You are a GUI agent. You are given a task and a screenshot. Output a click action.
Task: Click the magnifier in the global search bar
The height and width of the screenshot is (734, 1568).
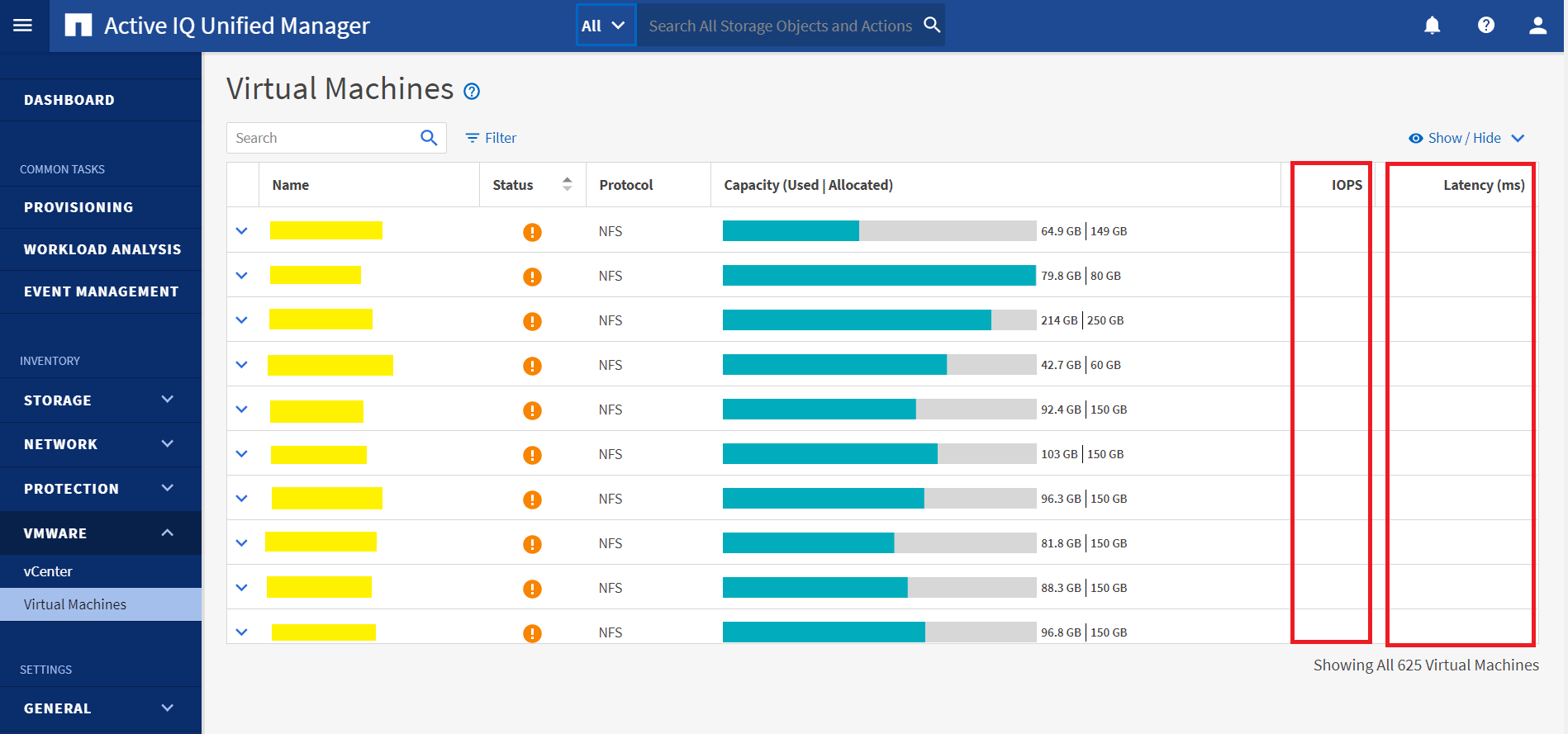click(x=932, y=25)
